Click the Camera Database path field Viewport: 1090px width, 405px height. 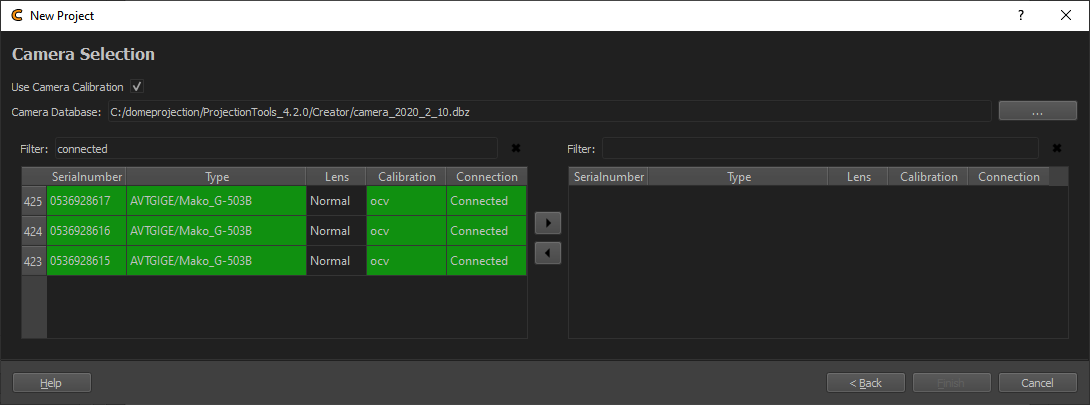point(548,112)
